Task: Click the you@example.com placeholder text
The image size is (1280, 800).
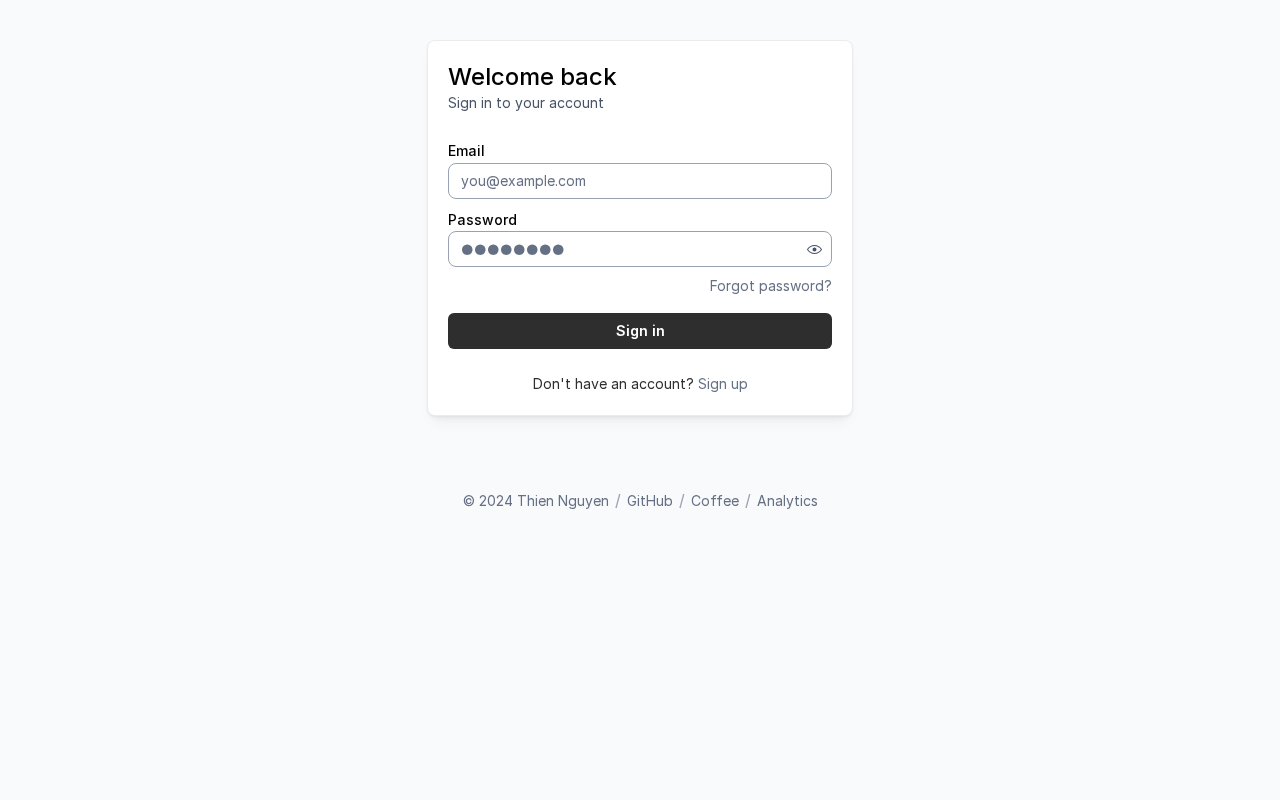Action: pos(523,181)
